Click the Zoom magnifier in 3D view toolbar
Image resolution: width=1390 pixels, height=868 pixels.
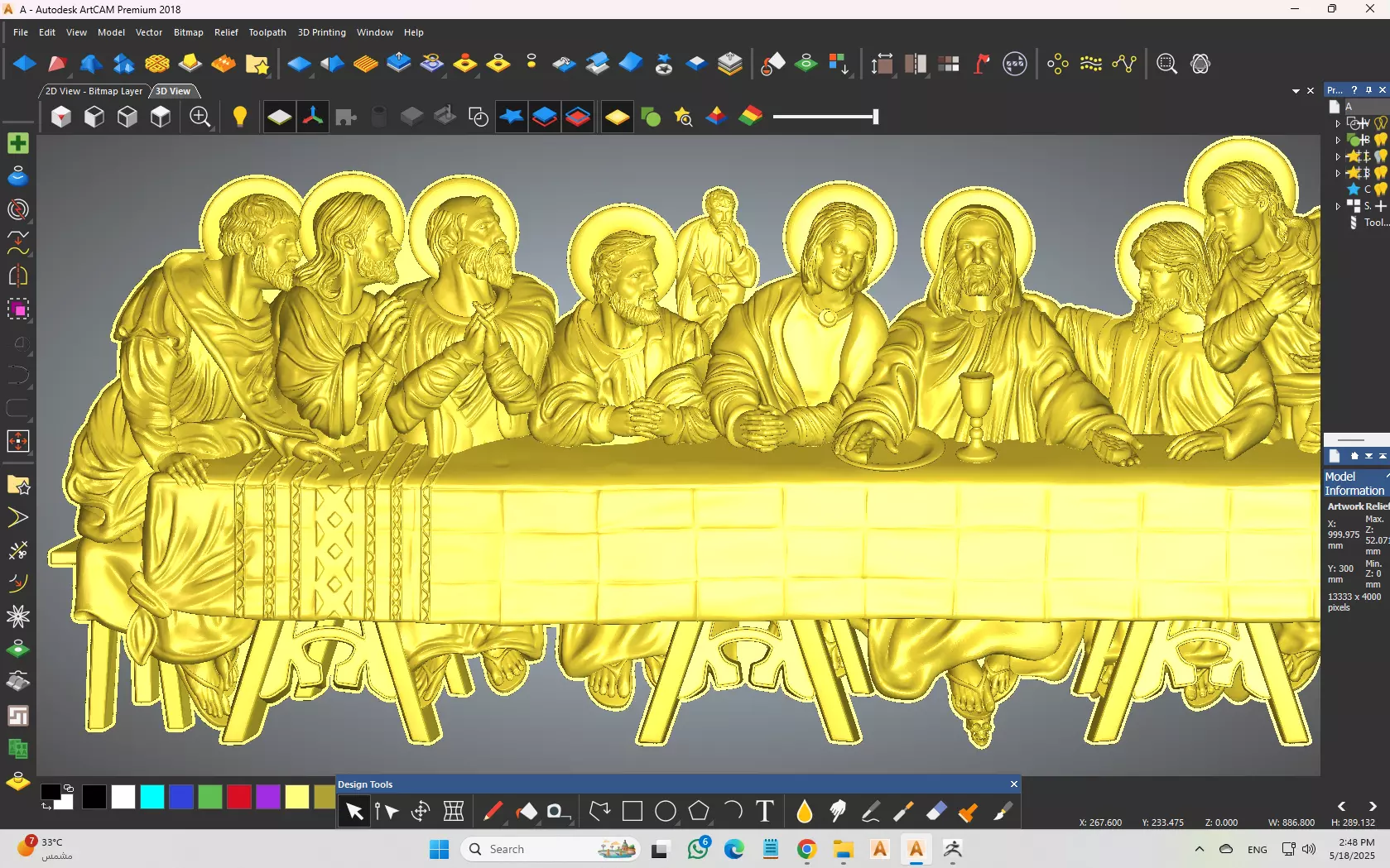200,117
